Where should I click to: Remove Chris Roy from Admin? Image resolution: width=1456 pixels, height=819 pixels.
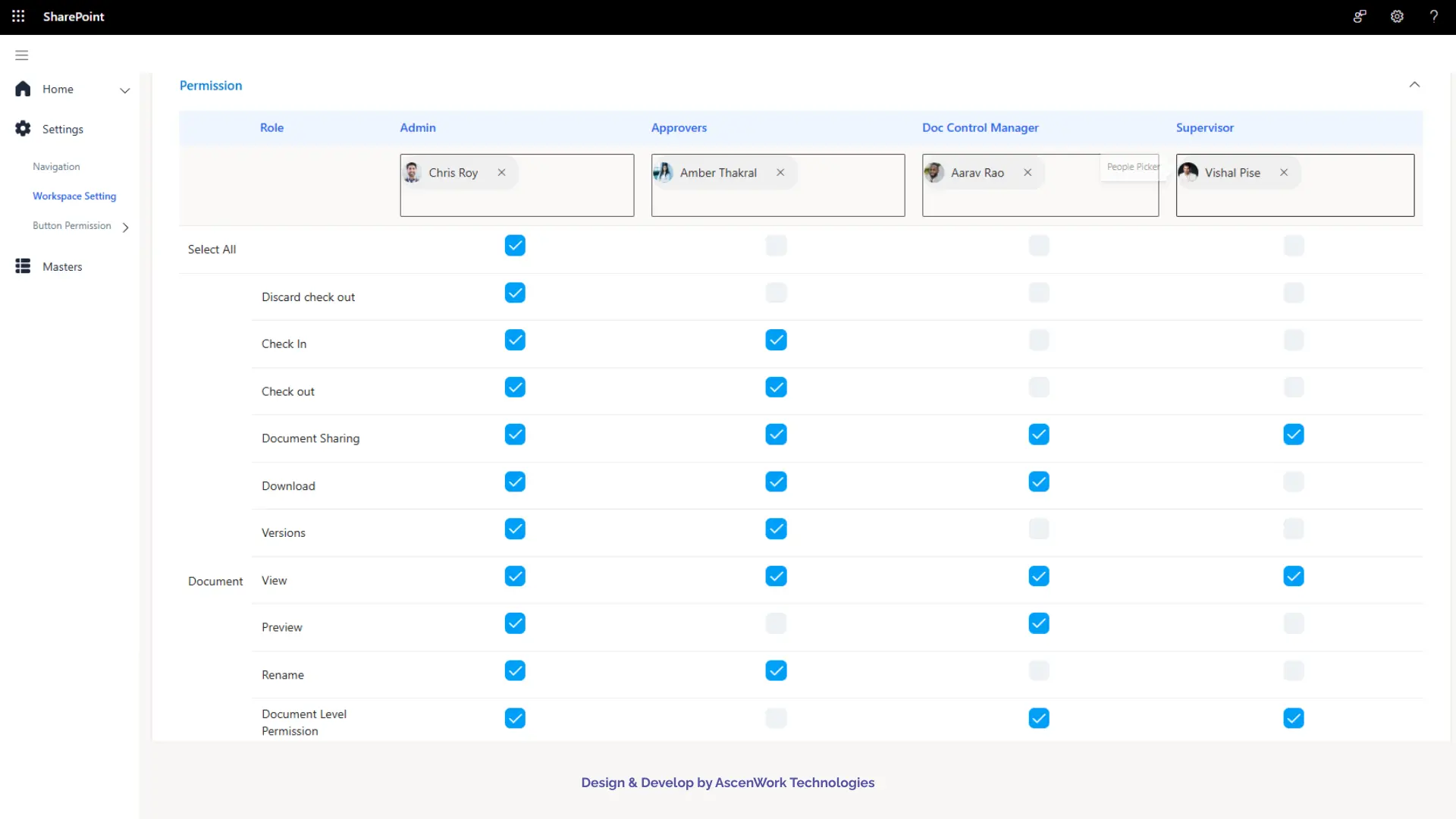[x=501, y=172]
